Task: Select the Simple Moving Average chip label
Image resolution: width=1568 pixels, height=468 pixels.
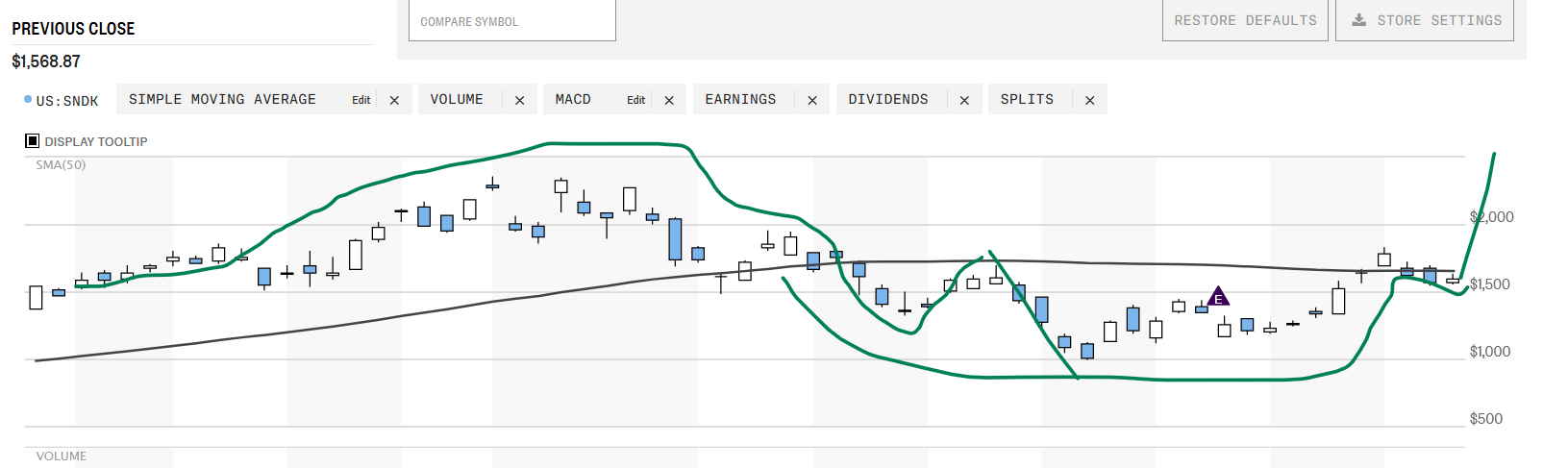Action: (x=222, y=99)
